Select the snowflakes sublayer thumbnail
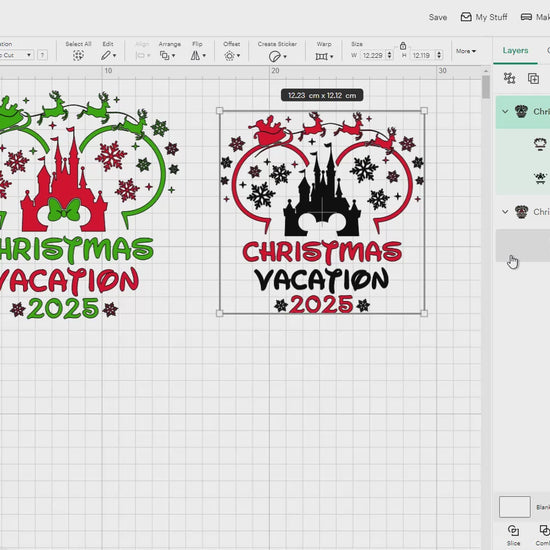 click(540, 178)
